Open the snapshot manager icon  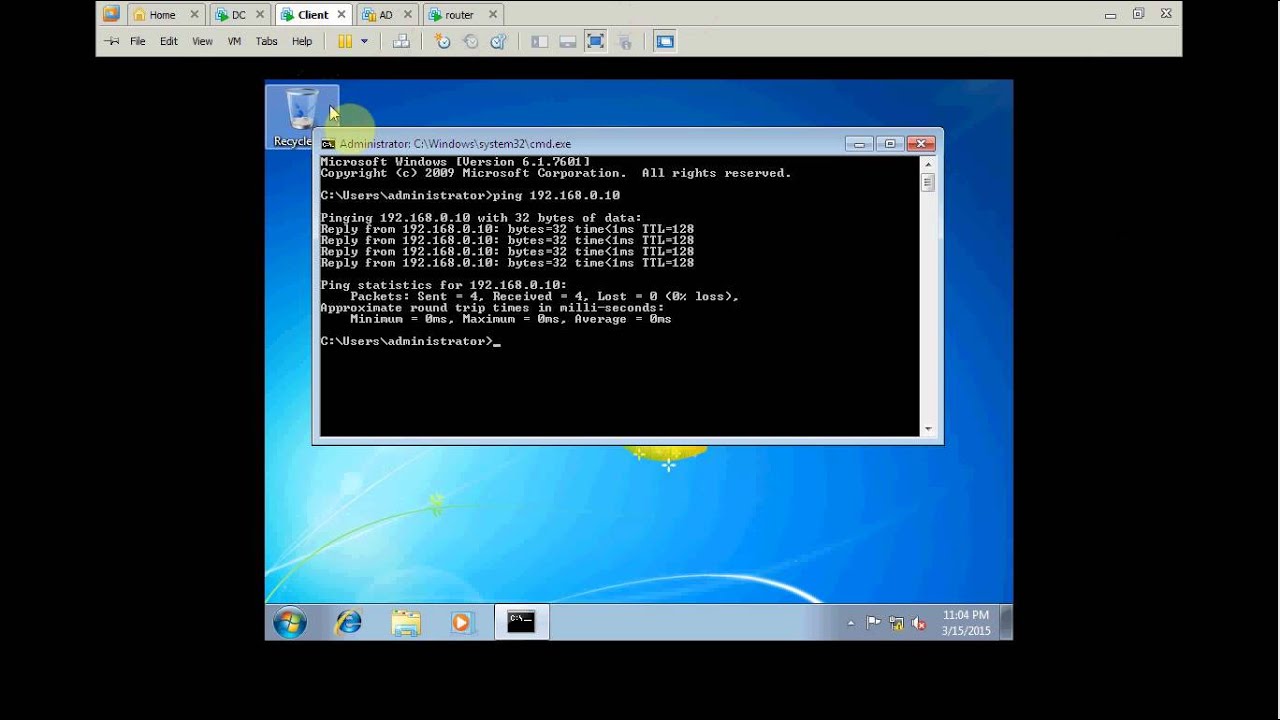coord(499,41)
